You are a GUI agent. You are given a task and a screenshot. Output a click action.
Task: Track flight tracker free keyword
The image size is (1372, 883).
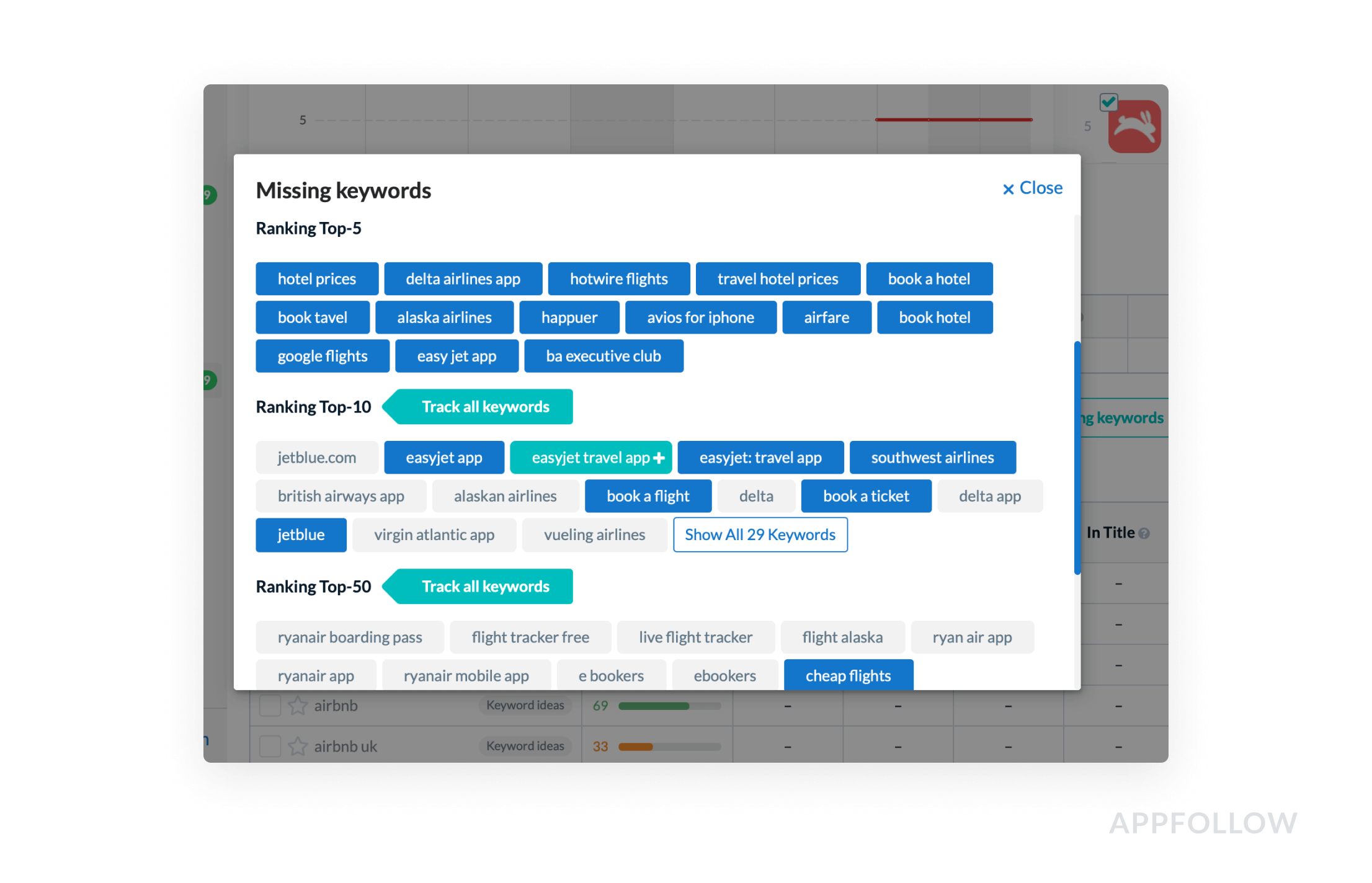tap(530, 637)
